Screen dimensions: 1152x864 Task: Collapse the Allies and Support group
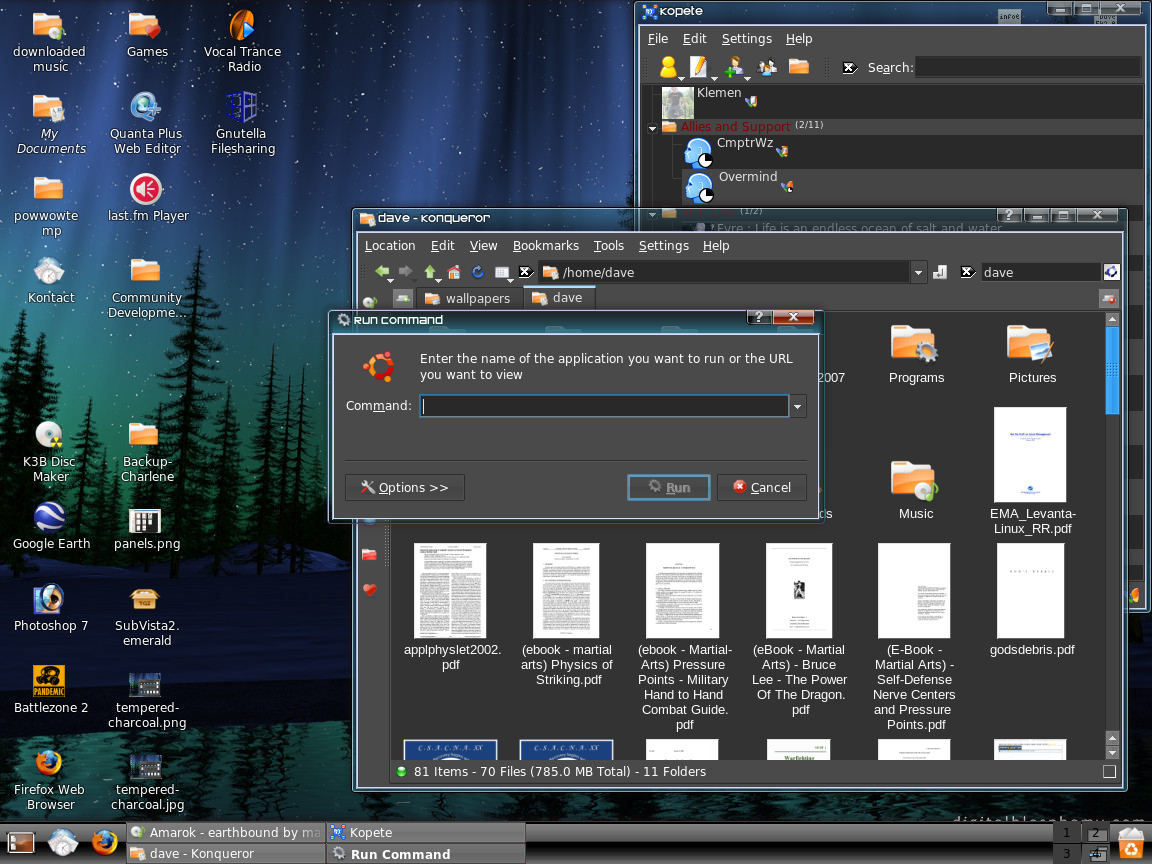click(652, 128)
